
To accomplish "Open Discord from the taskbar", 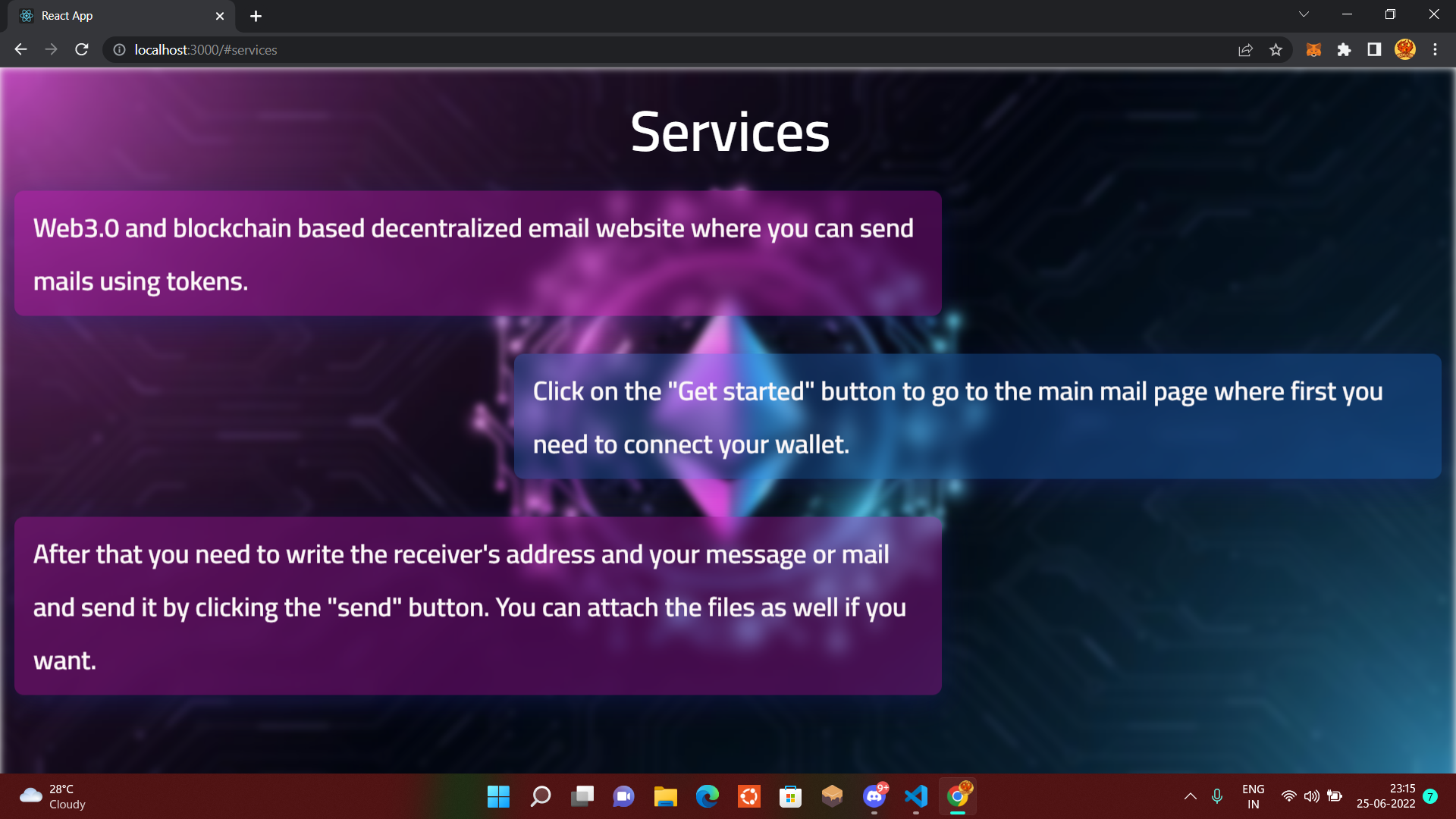I will pyautogui.click(x=874, y=796).
